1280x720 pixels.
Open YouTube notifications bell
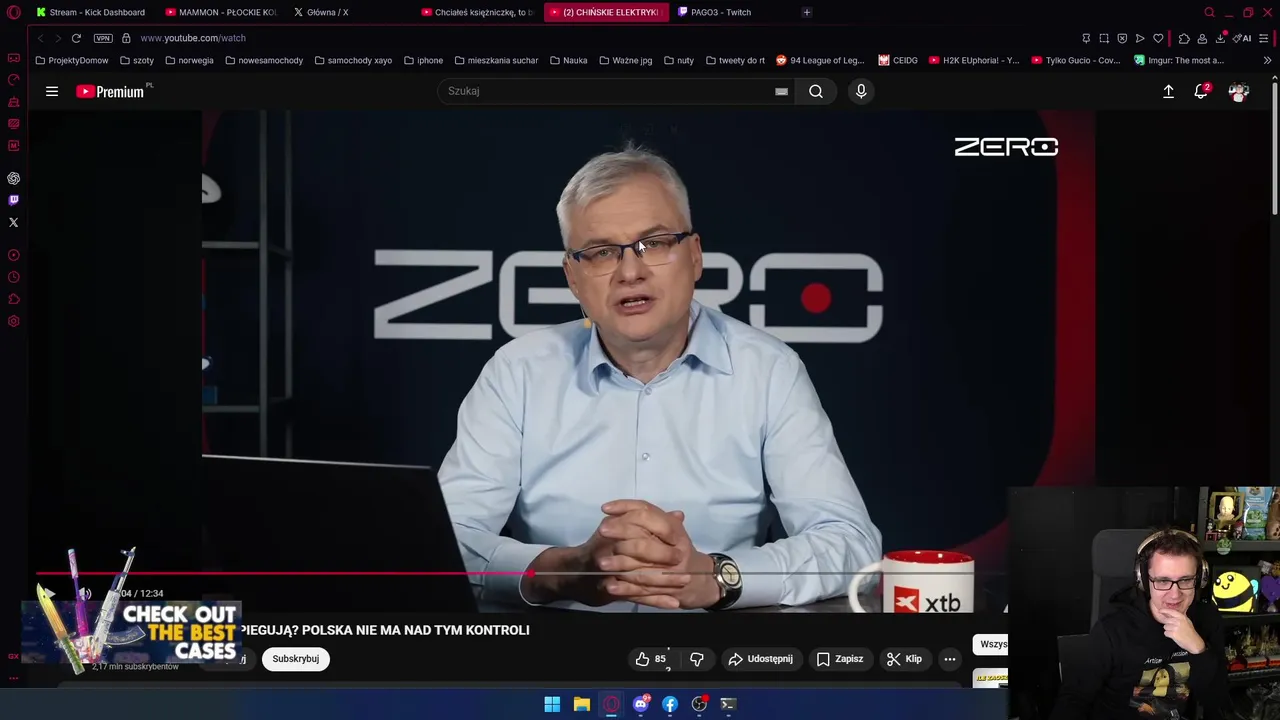[x=1201, y=91]
